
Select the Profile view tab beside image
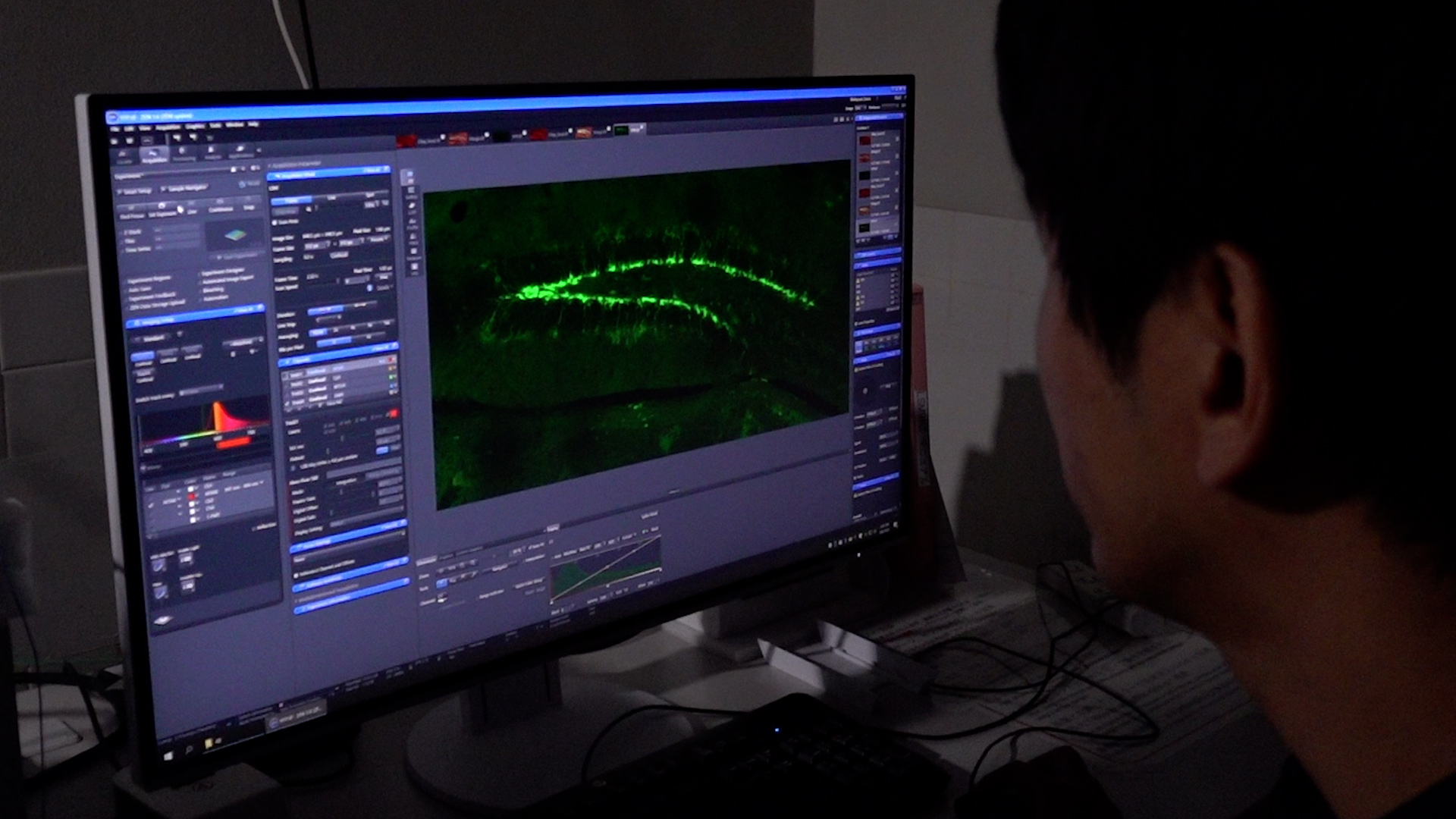coord(413,224)
